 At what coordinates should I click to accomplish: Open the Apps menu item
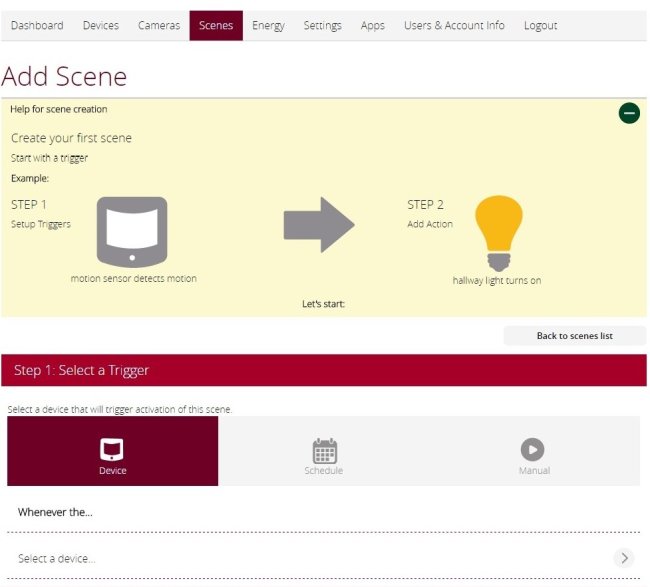point(372,26)
